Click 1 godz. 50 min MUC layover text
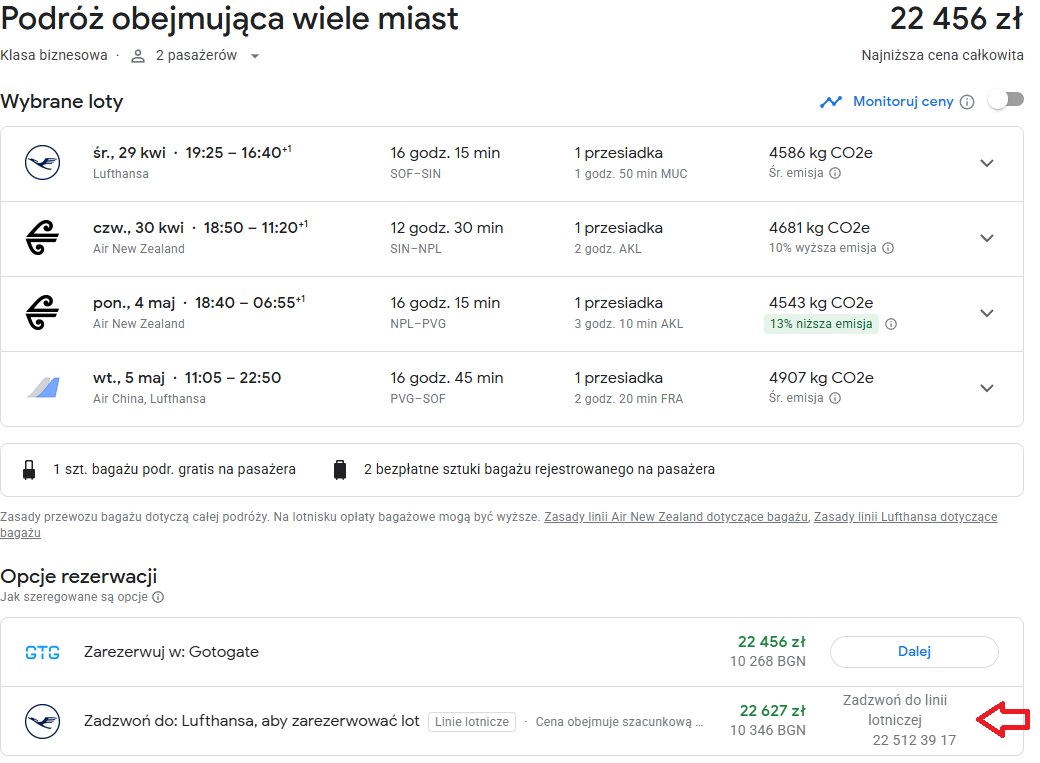The height and width of the screenshot is (763, 1040). pos(631,174)
